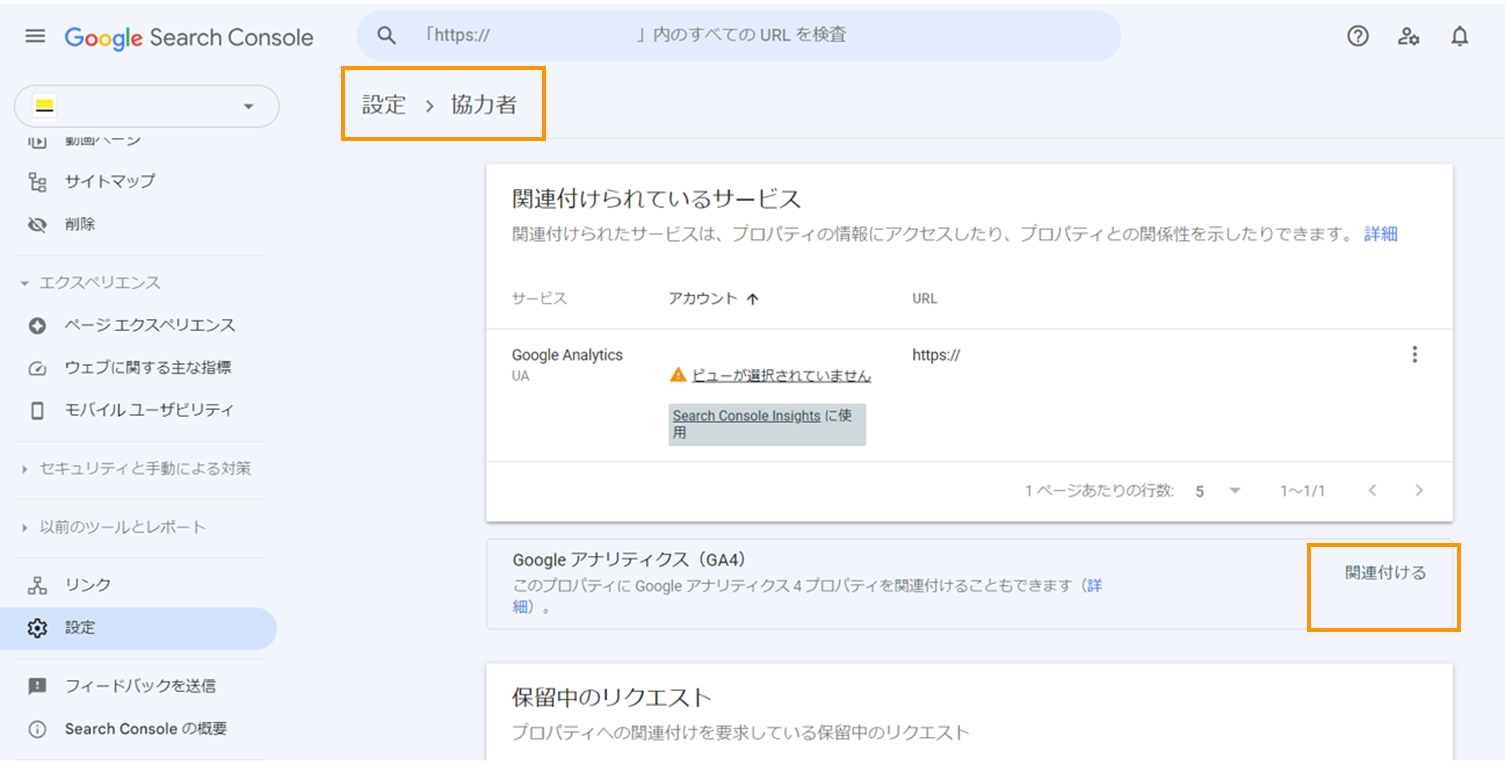Go to next page of services

1419,490
